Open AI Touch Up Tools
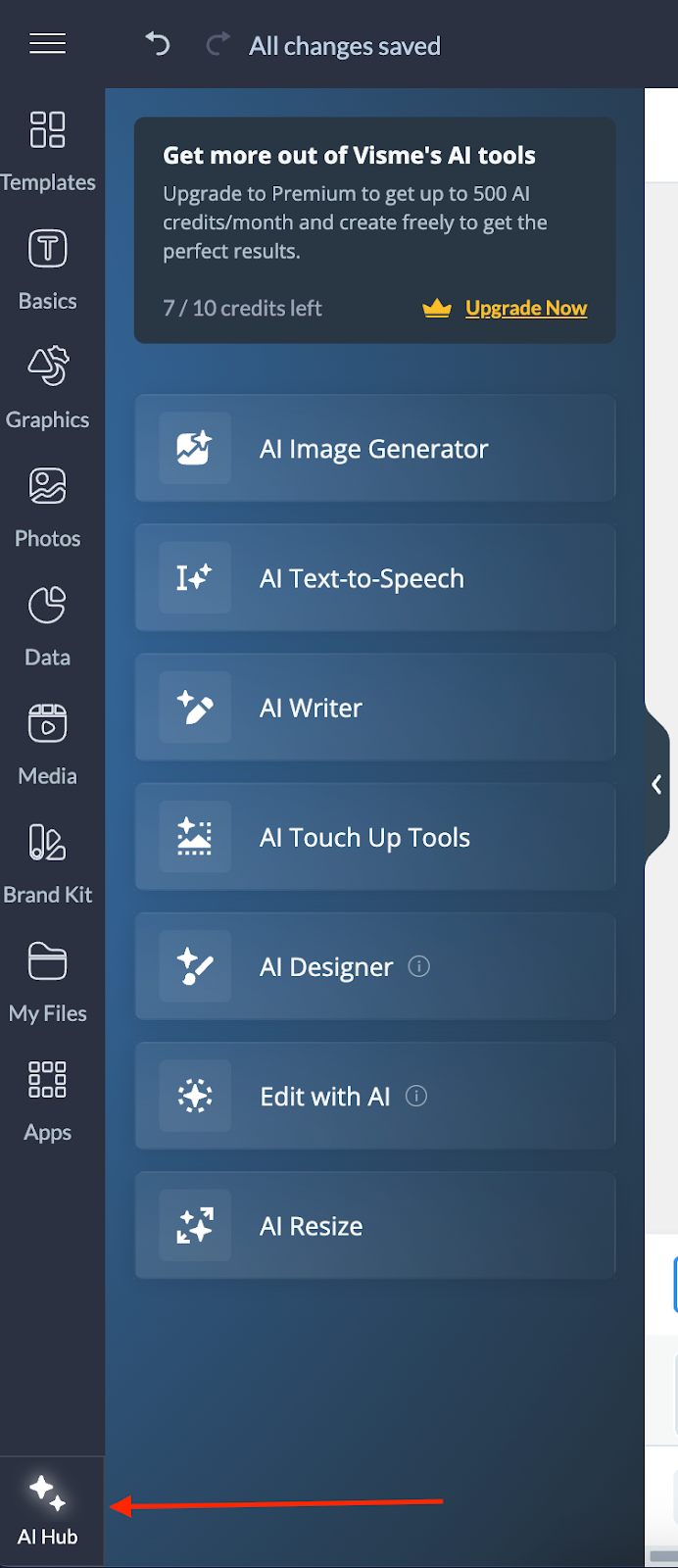Image resolution: width=678 pixels, height=1568 pixels. 375,837
